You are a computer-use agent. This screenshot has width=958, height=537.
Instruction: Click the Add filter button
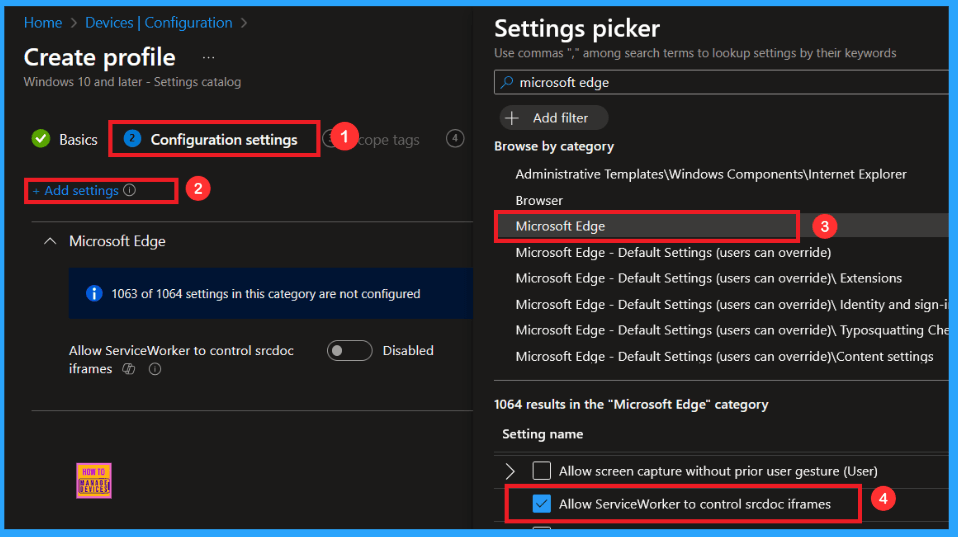tap(554, 118)
